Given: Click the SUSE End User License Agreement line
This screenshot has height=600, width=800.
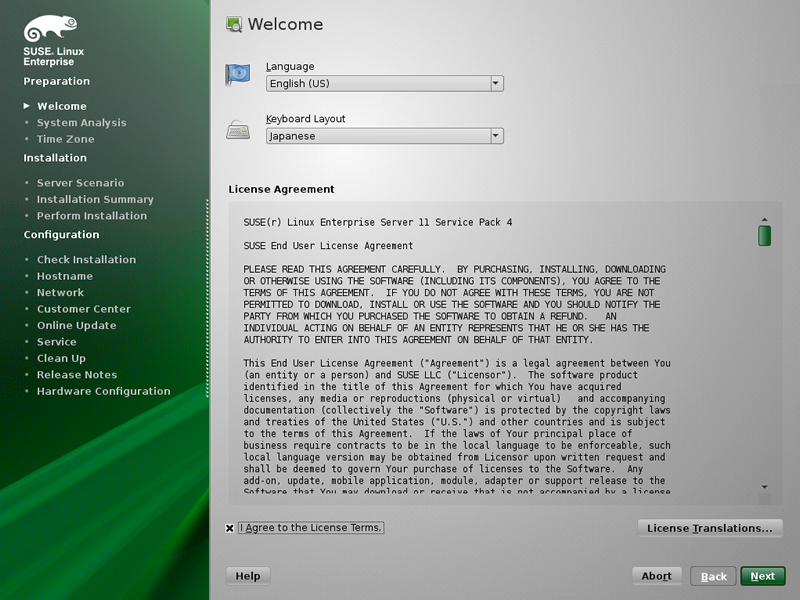Looking at the screenshot, I should (328, 246).
